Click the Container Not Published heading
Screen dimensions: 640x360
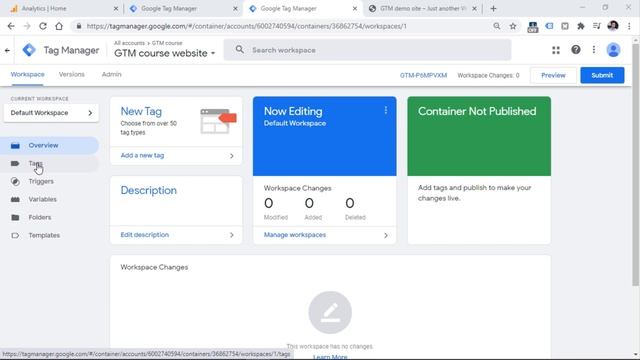477,111
